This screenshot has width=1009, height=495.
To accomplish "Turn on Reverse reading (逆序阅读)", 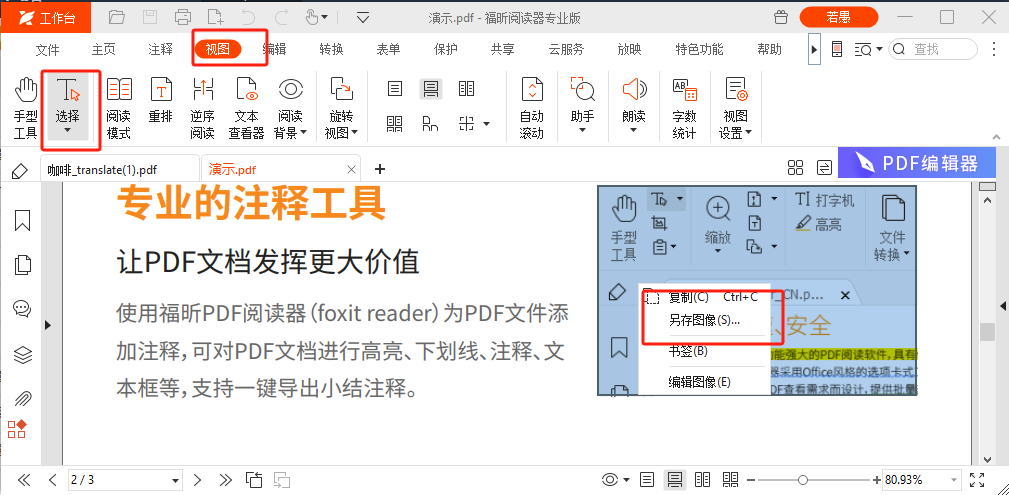I will 202,108.
